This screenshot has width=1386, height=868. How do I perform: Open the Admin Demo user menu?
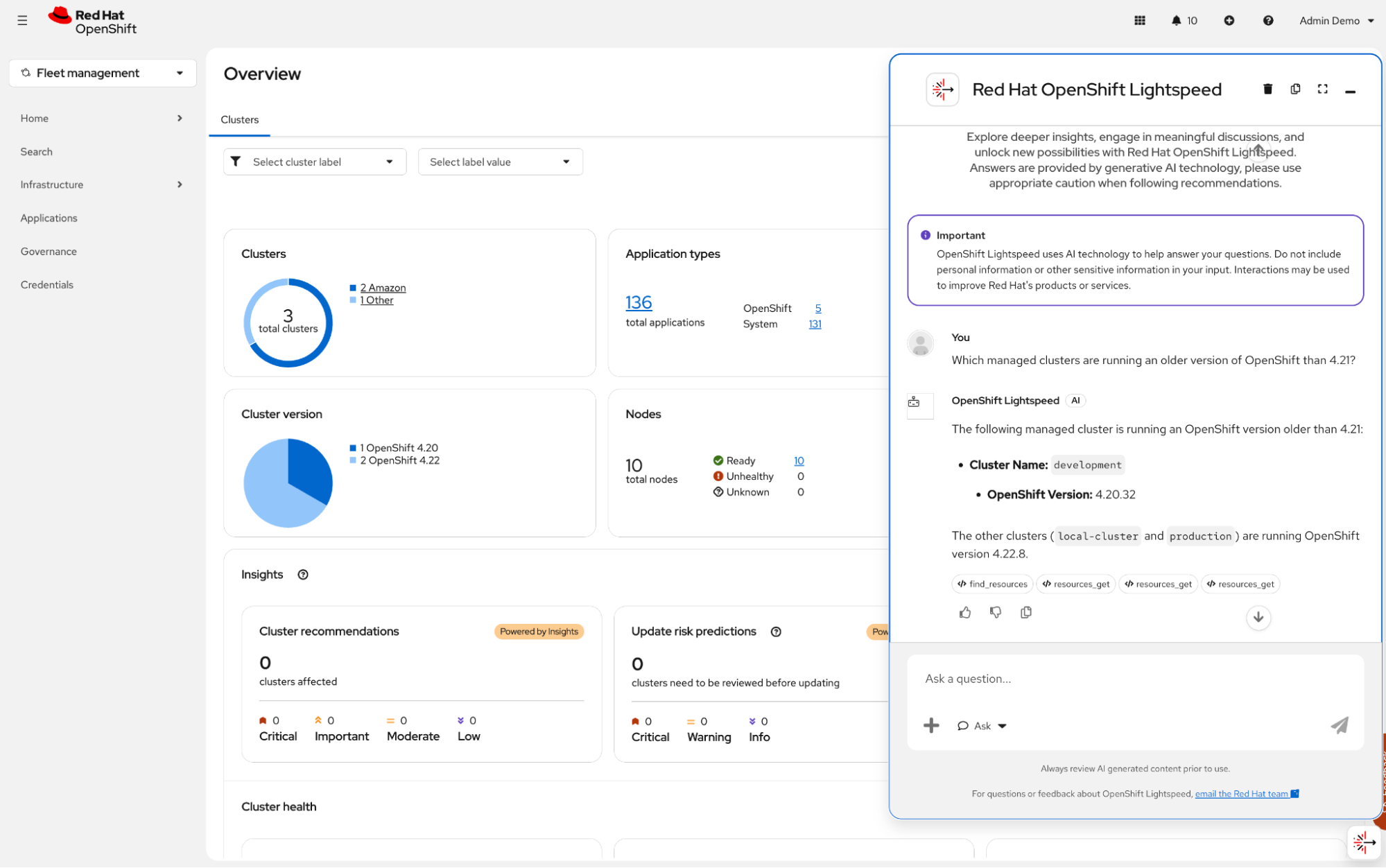1336,21
